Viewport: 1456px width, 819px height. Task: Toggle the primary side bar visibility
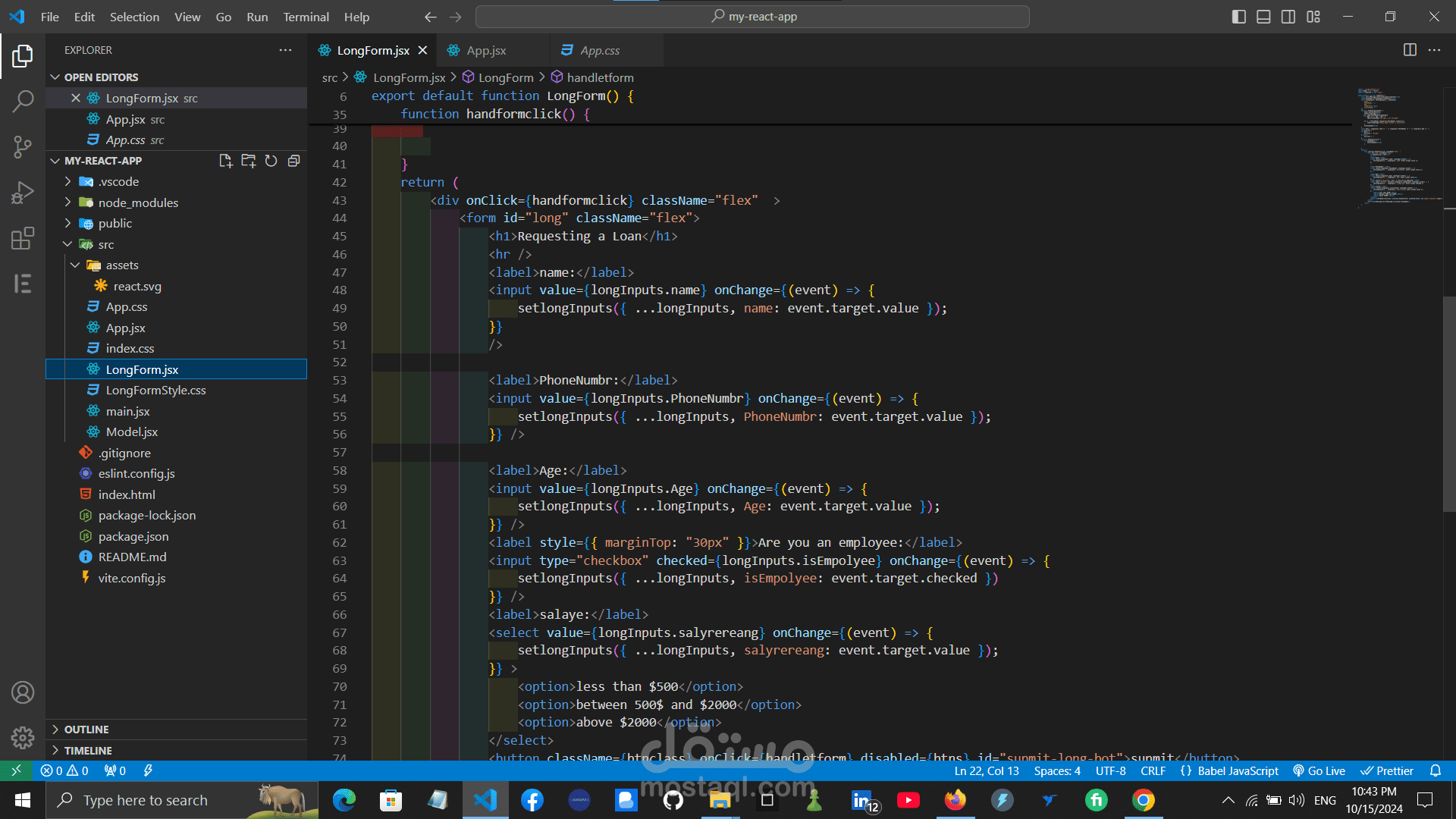[1239, 17]
